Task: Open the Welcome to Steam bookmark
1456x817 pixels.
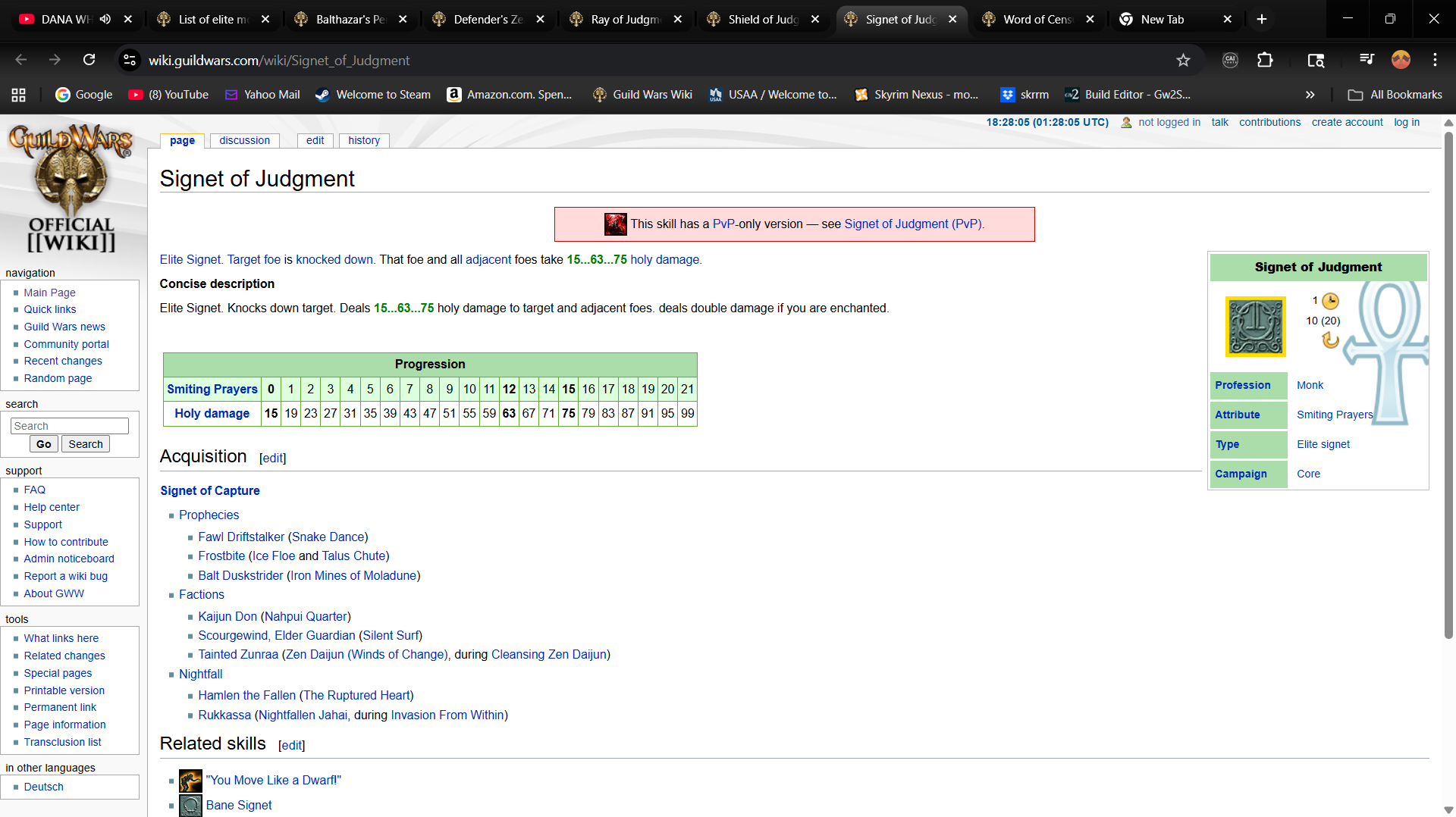Action: coord(373,95)
